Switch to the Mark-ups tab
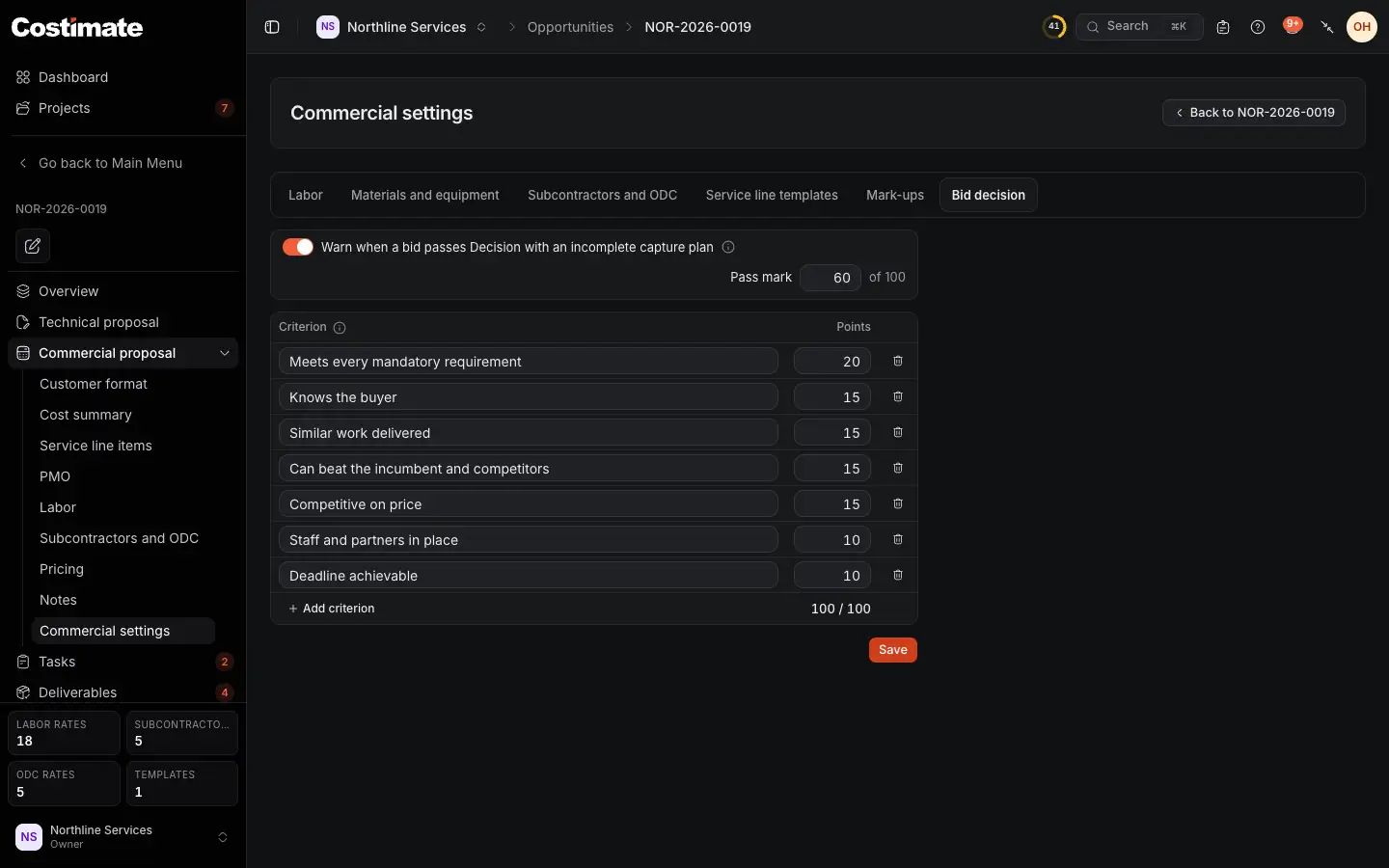 (895, 195)
